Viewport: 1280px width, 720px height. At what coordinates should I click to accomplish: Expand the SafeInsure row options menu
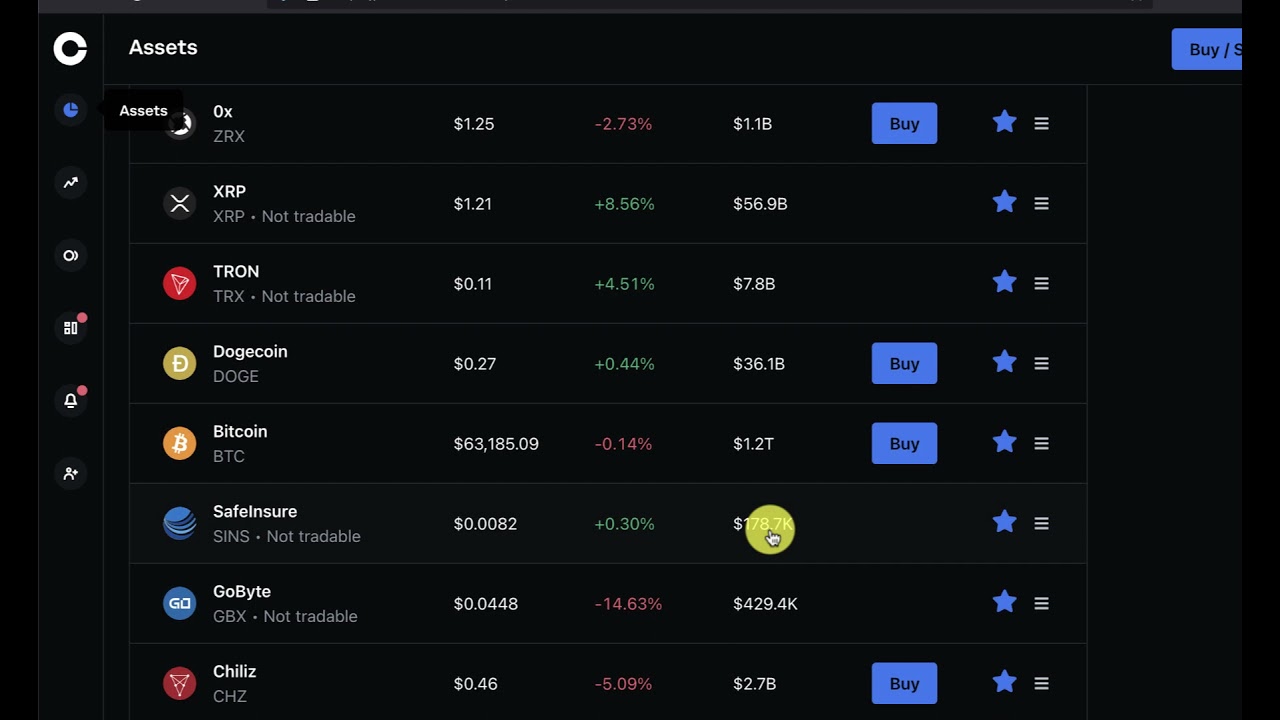pyautogui.click(x=1041, y=524)
